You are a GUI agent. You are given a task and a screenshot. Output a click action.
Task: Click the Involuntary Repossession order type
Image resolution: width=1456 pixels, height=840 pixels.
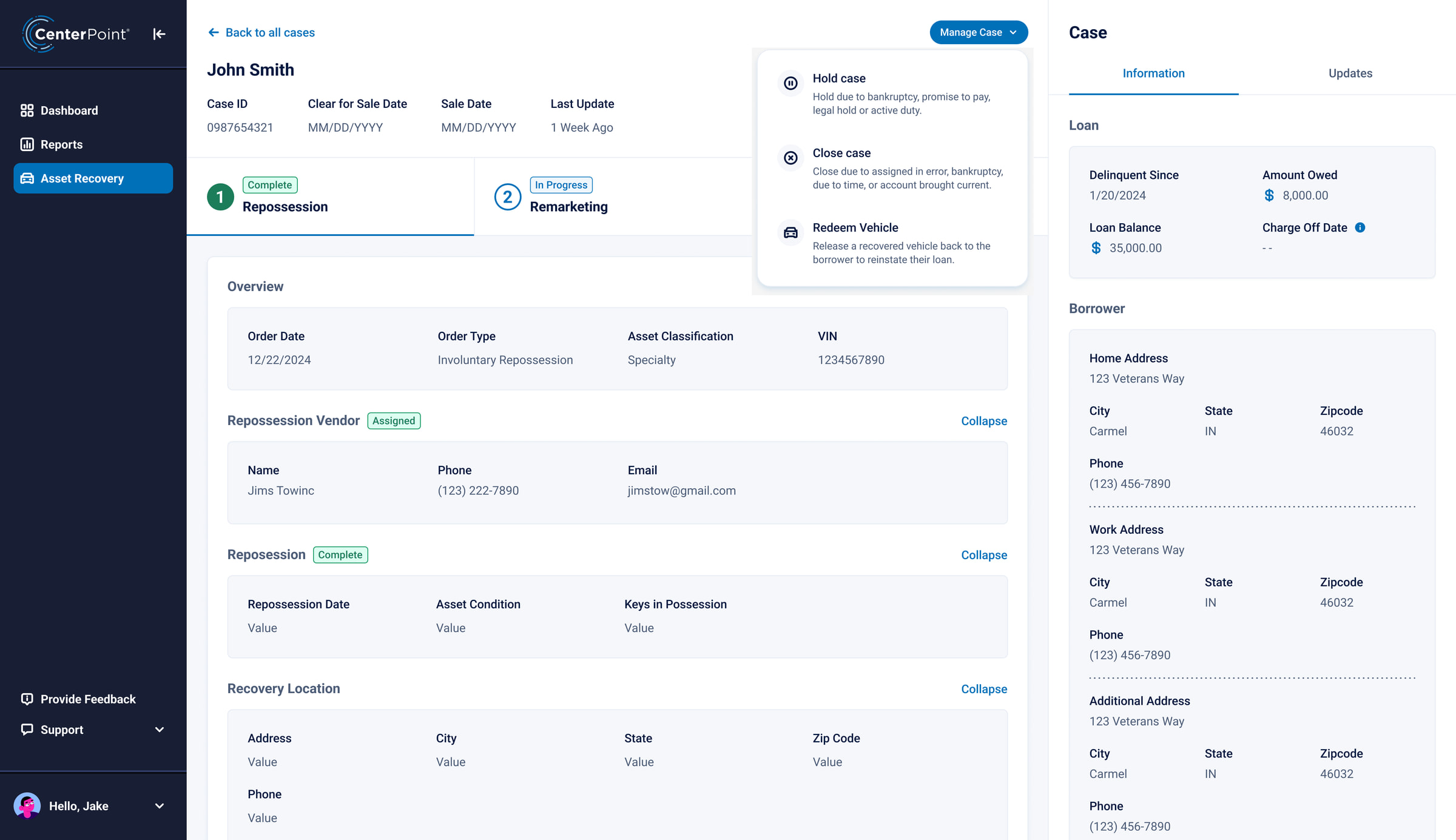click(x=505, y=360)
